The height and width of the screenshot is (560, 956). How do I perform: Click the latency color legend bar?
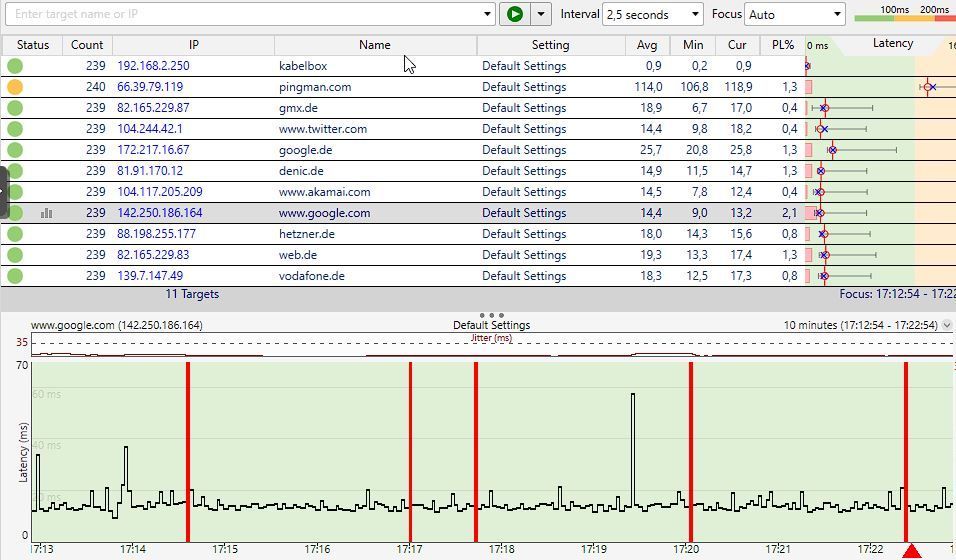point(900,16)
